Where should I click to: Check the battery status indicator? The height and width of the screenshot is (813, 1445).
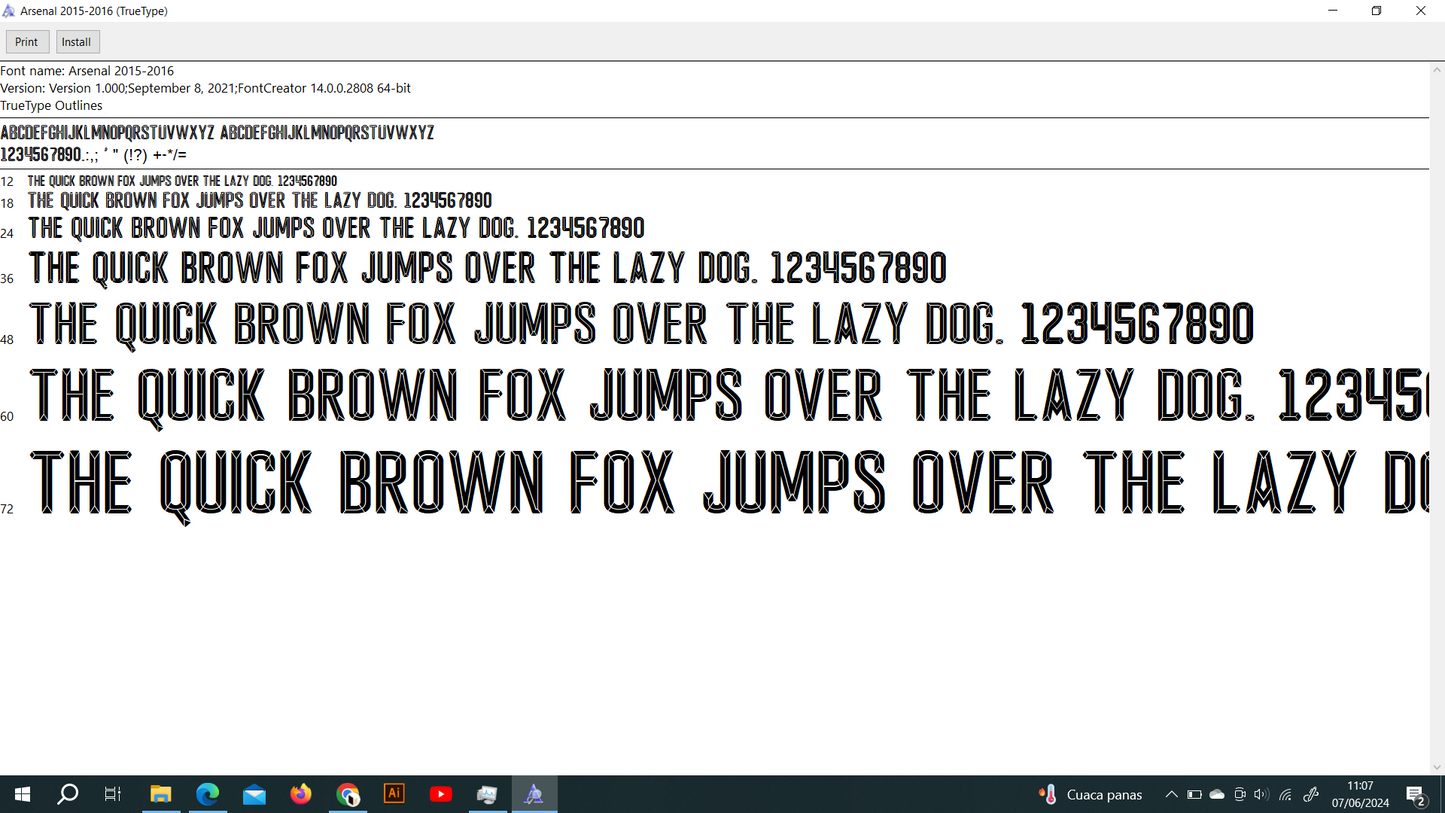1194,794
